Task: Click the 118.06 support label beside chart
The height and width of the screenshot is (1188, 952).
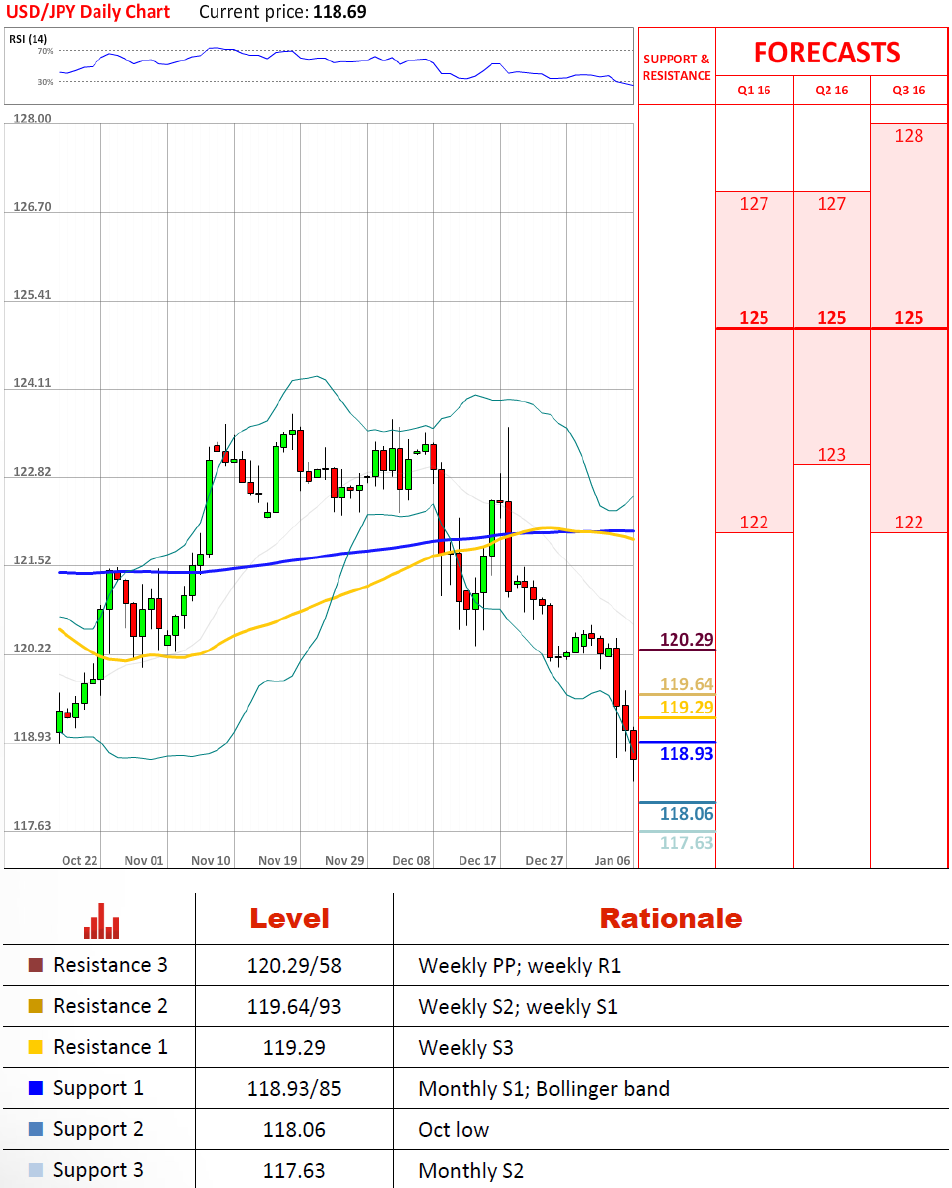Action: [x=686, y=814]
